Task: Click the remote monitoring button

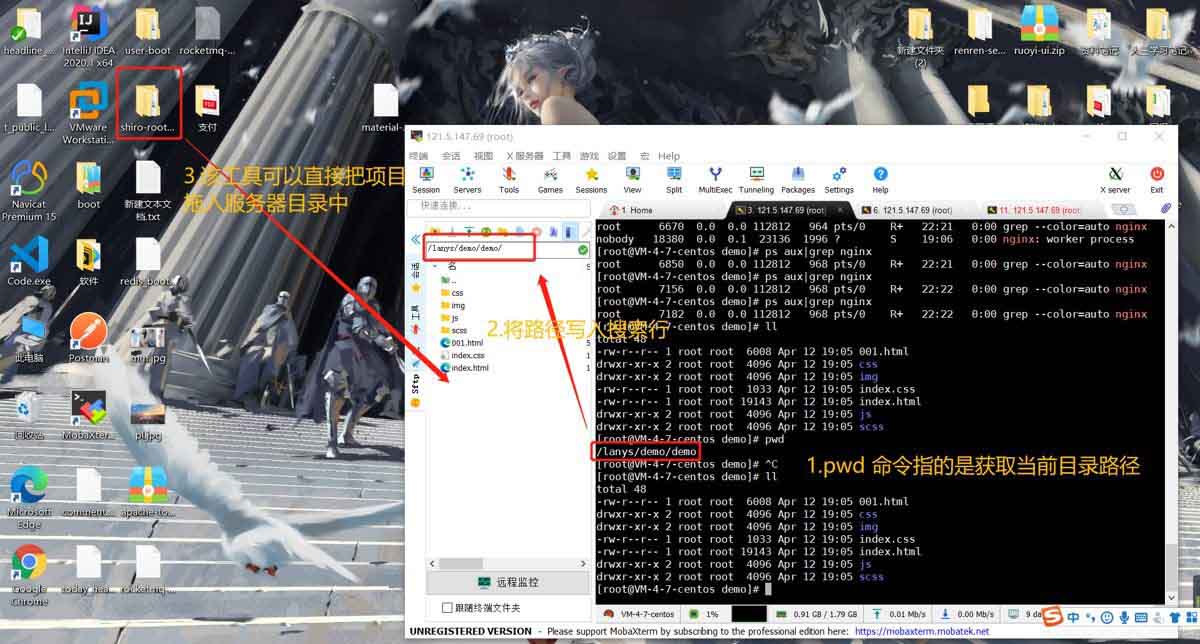Action: tap(505, 582)
